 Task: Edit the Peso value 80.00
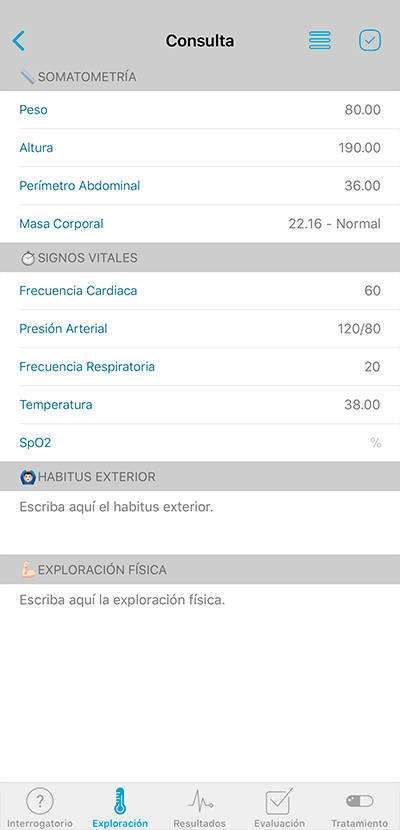pyautogui.click(x=362, y=110)
